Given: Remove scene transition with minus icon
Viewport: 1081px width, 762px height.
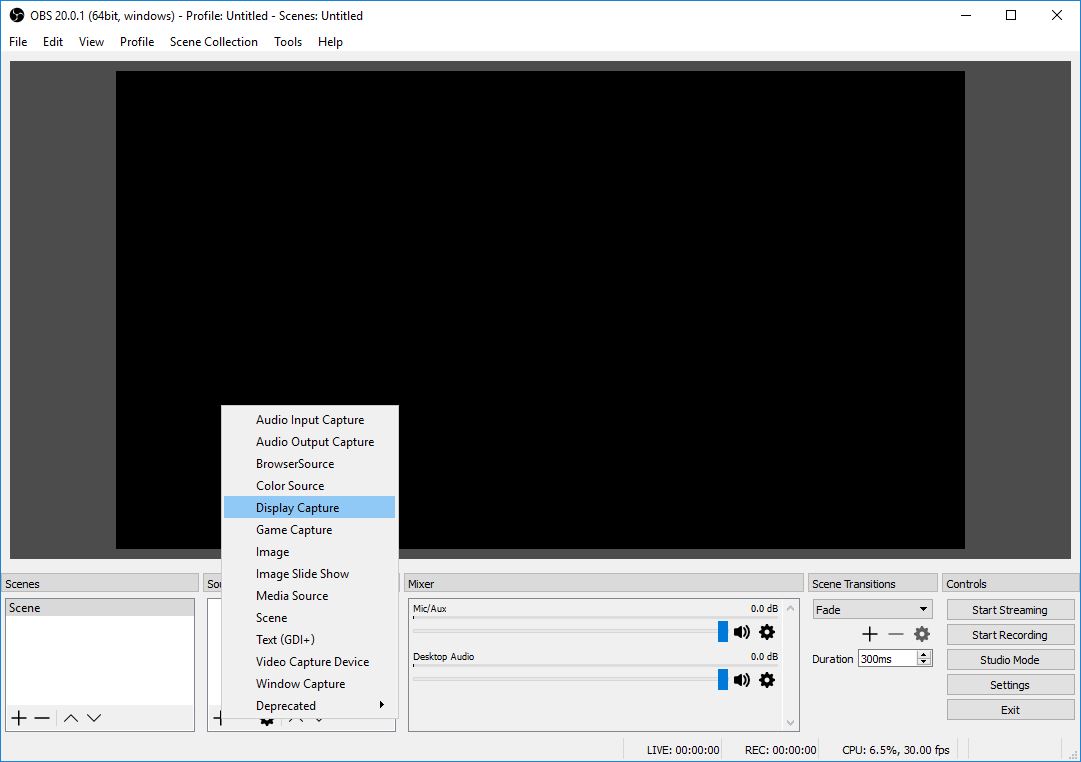Looking at the screenshot, I should (x=896, y=634).
